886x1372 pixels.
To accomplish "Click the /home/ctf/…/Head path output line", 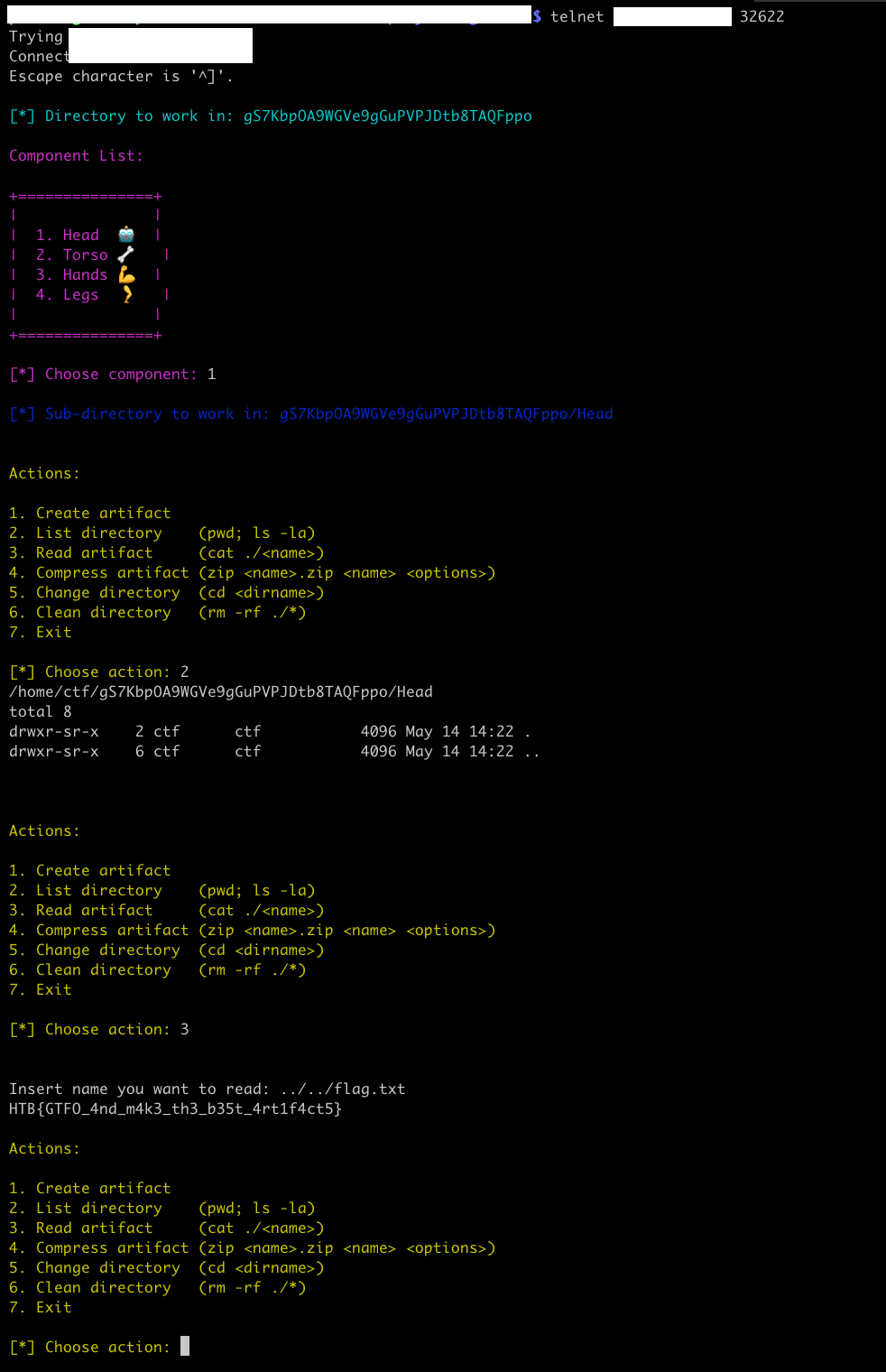I will (221, 691).
